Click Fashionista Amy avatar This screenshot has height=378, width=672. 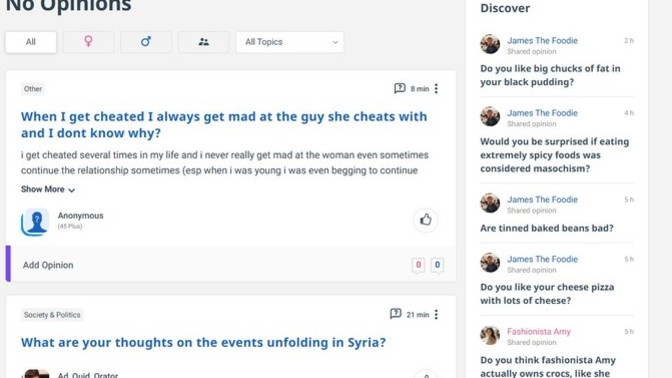490,335
